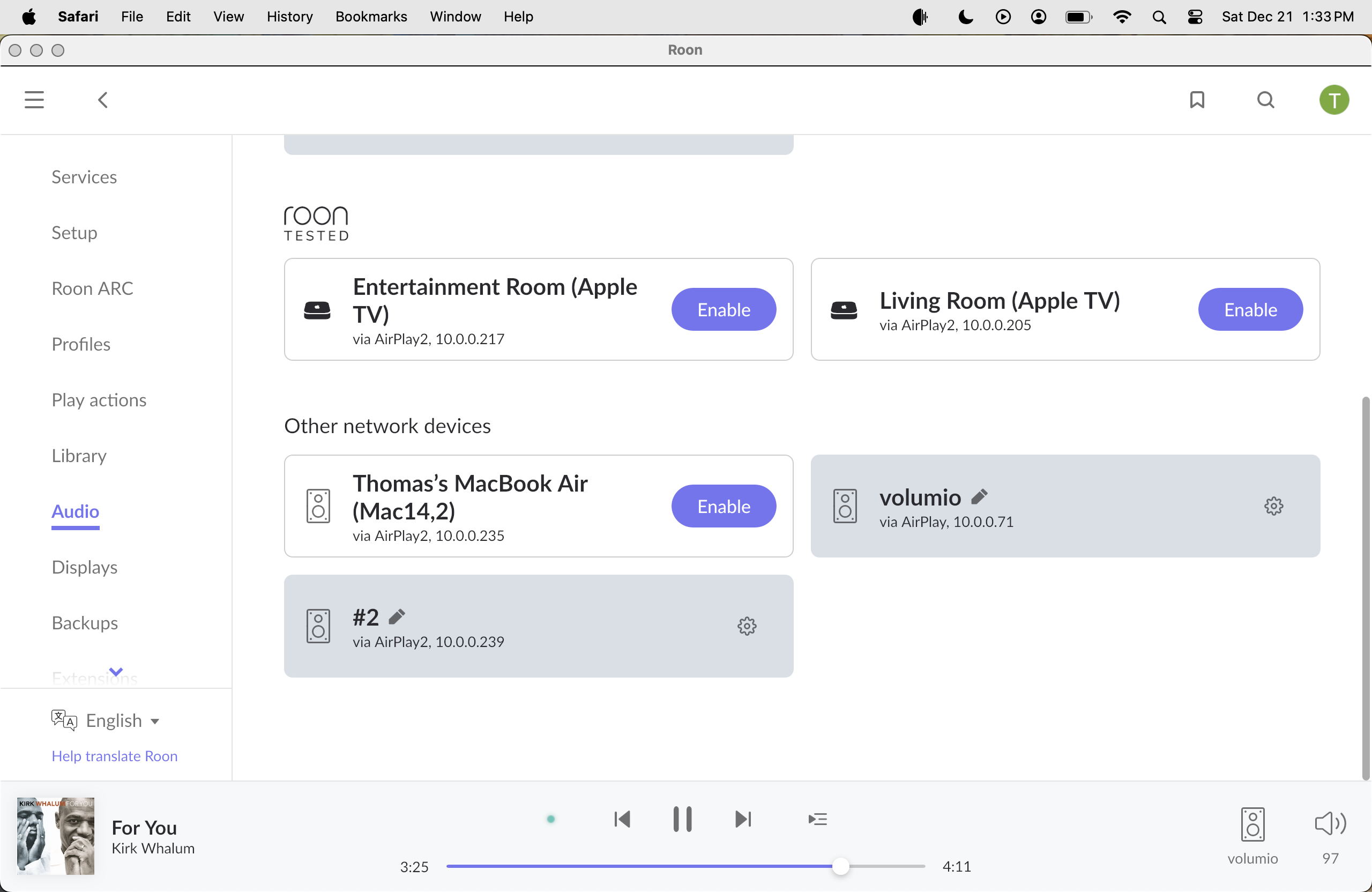The height and width of the screenshot is (892, 1372).
Task: Click the For You track title
Action: coord(144,828)
